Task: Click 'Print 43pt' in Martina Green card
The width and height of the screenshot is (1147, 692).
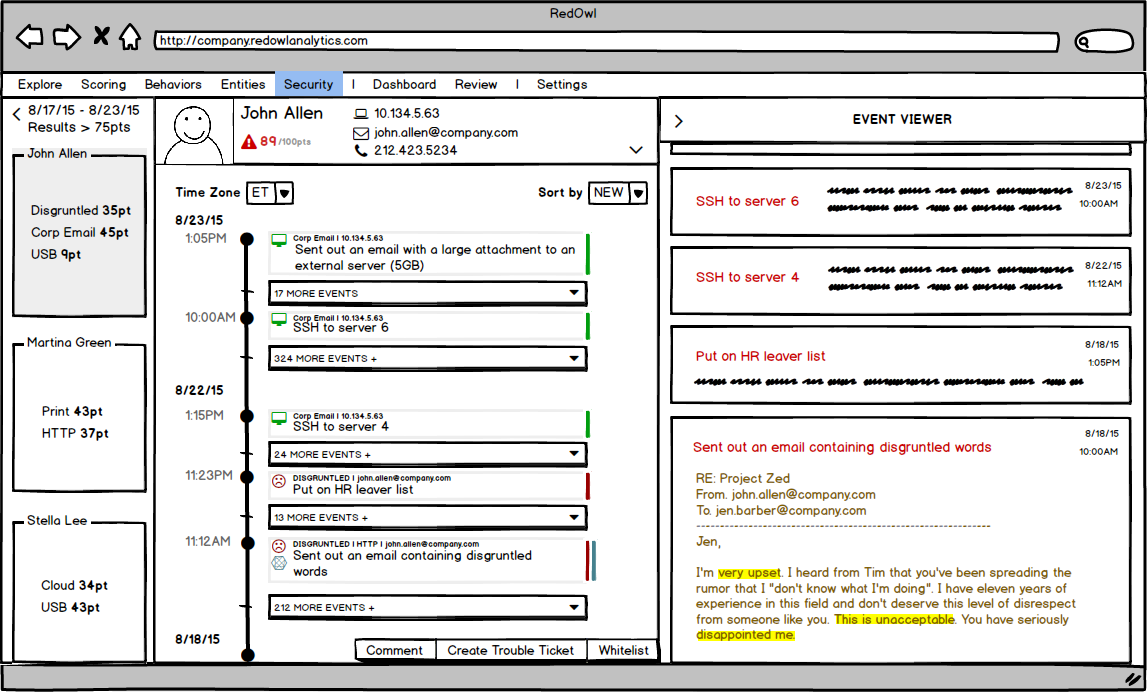Action: coord(72,412)
